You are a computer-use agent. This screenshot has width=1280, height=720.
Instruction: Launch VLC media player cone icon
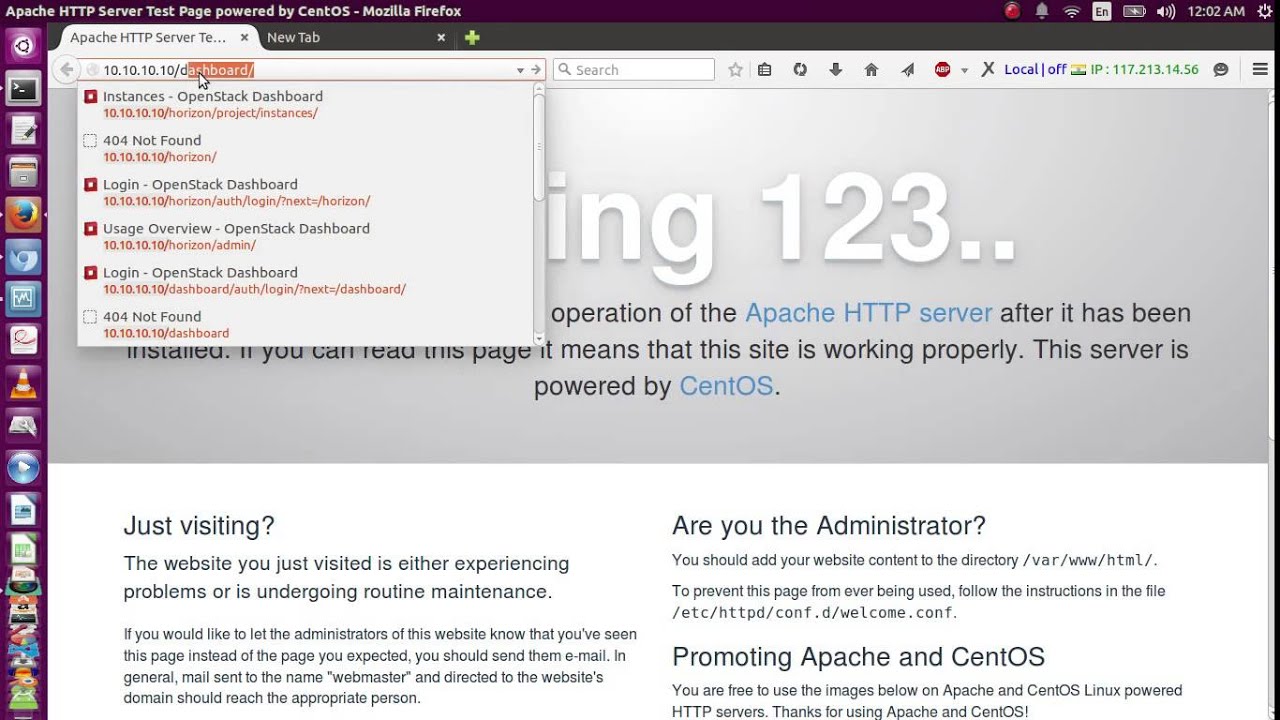(24, 384)
